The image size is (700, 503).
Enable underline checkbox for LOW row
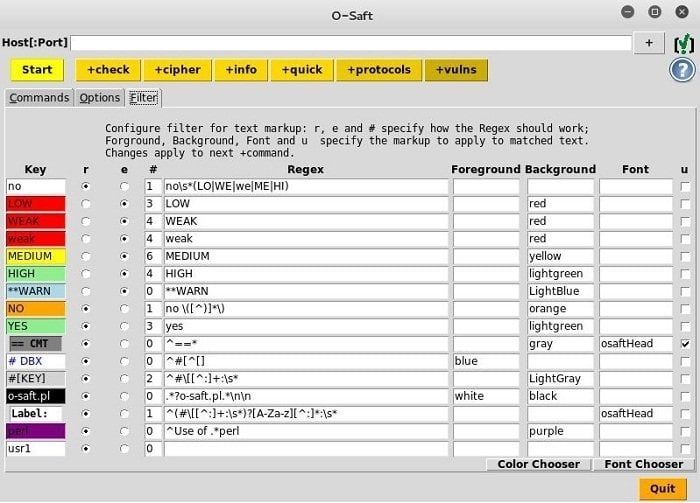(685, 204)
